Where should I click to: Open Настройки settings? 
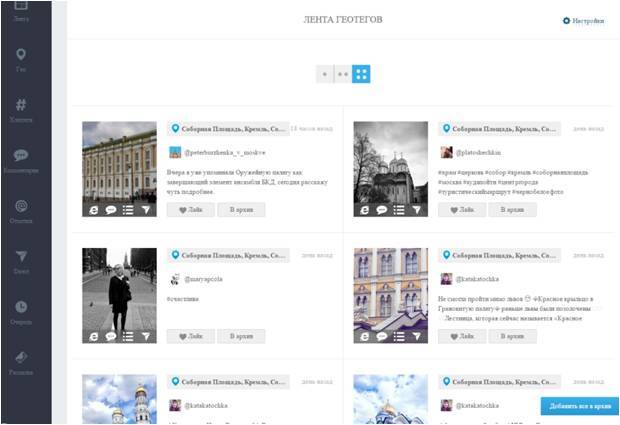(584, 20)
